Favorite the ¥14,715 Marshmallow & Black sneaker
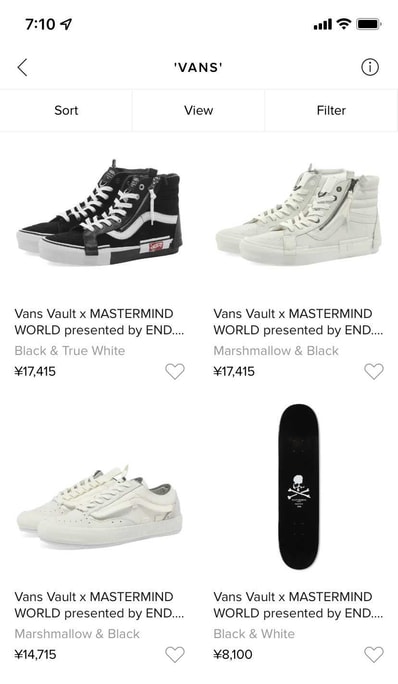This screenshot has height=684, width=398. tap(175, 654)
